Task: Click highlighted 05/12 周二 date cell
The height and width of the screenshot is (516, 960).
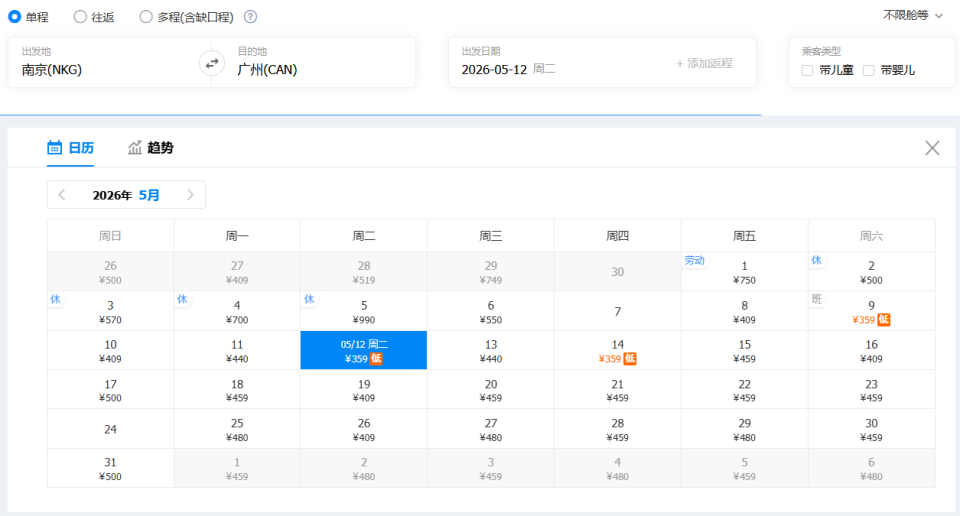Action: tap(364, 350)
